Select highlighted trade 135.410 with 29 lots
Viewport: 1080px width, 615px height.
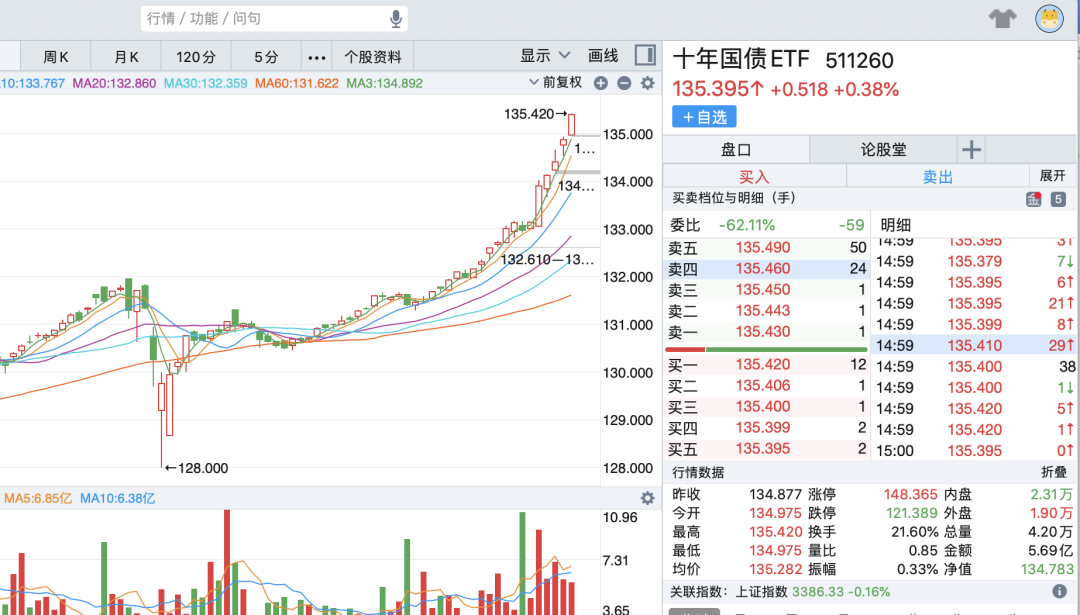(975, 345)
